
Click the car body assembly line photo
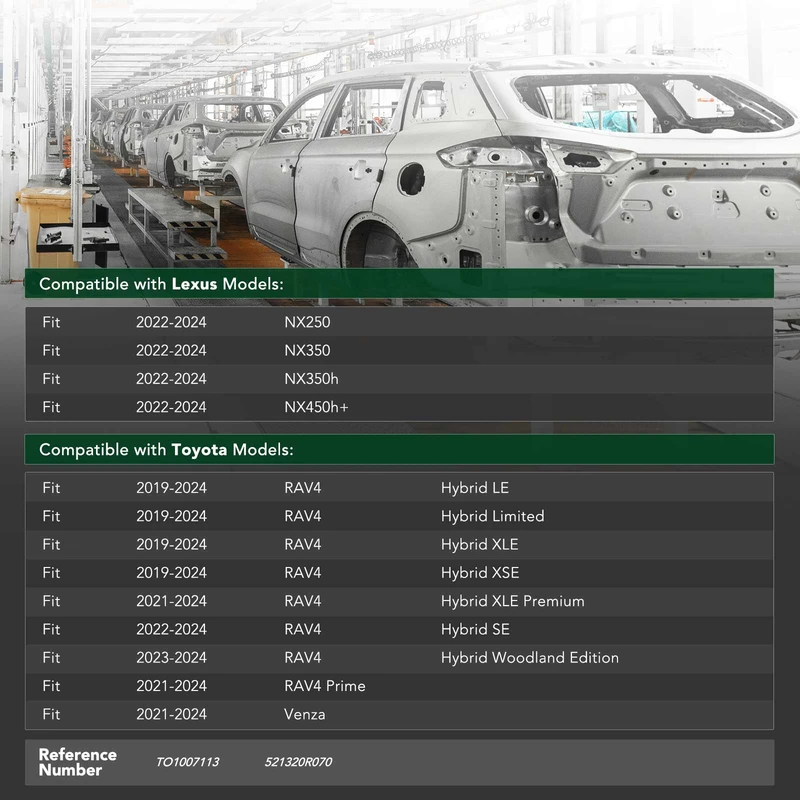click(x=400, y=134)
